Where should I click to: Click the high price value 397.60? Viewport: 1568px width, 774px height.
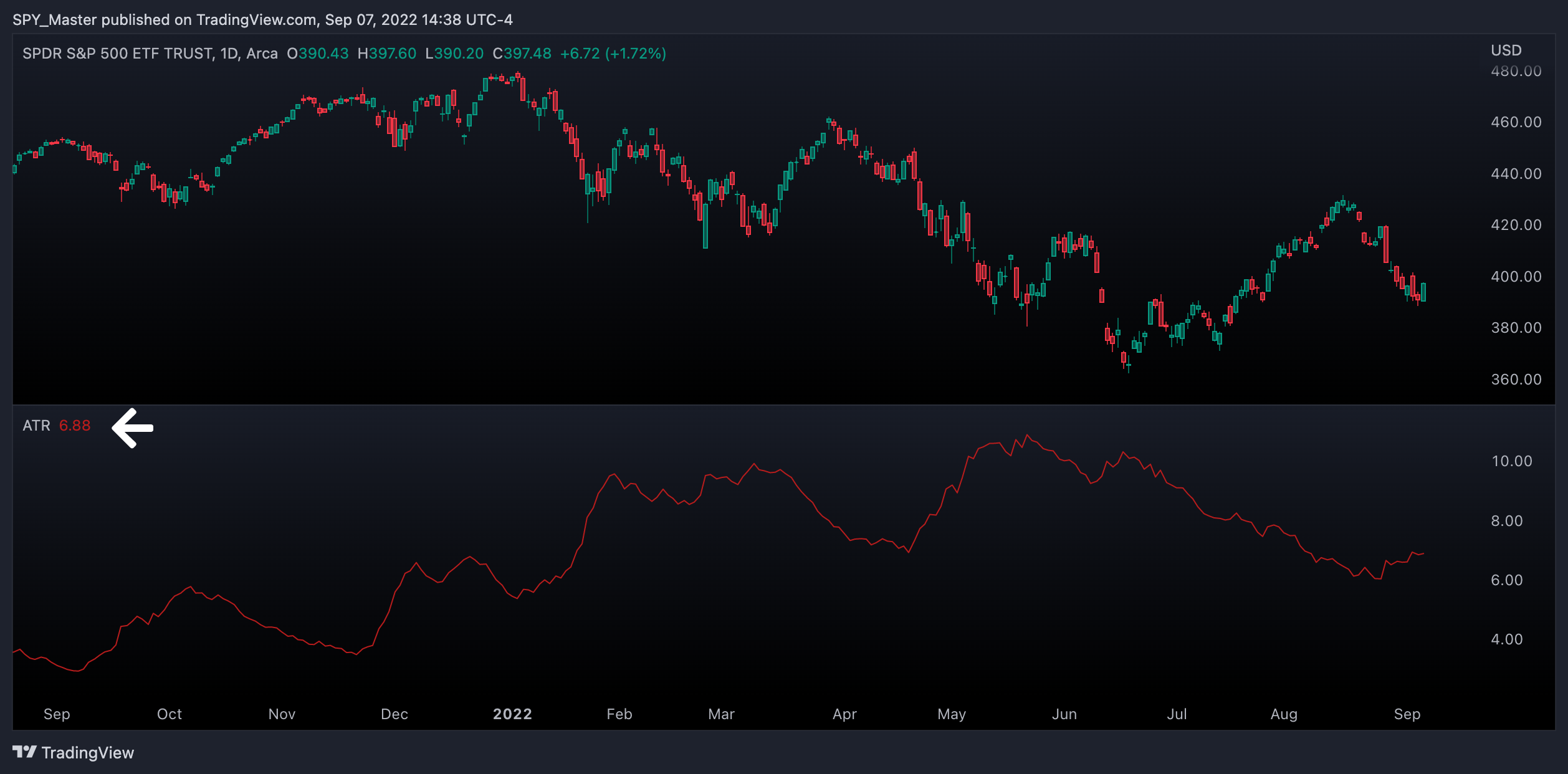(x=393, y=54)
